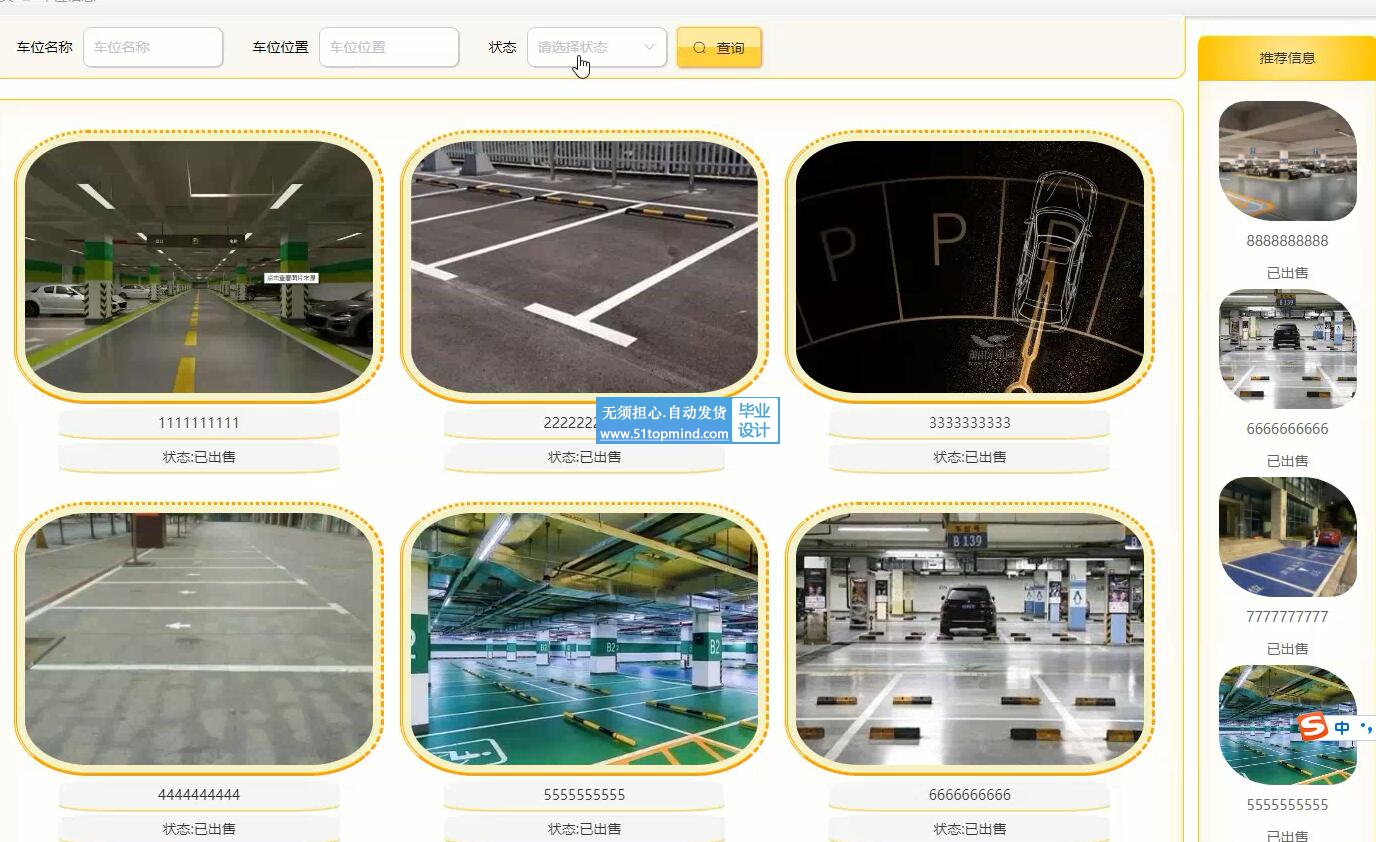
Task: Click 状态:已出售 under 1111111111
Action: (199, 457)
